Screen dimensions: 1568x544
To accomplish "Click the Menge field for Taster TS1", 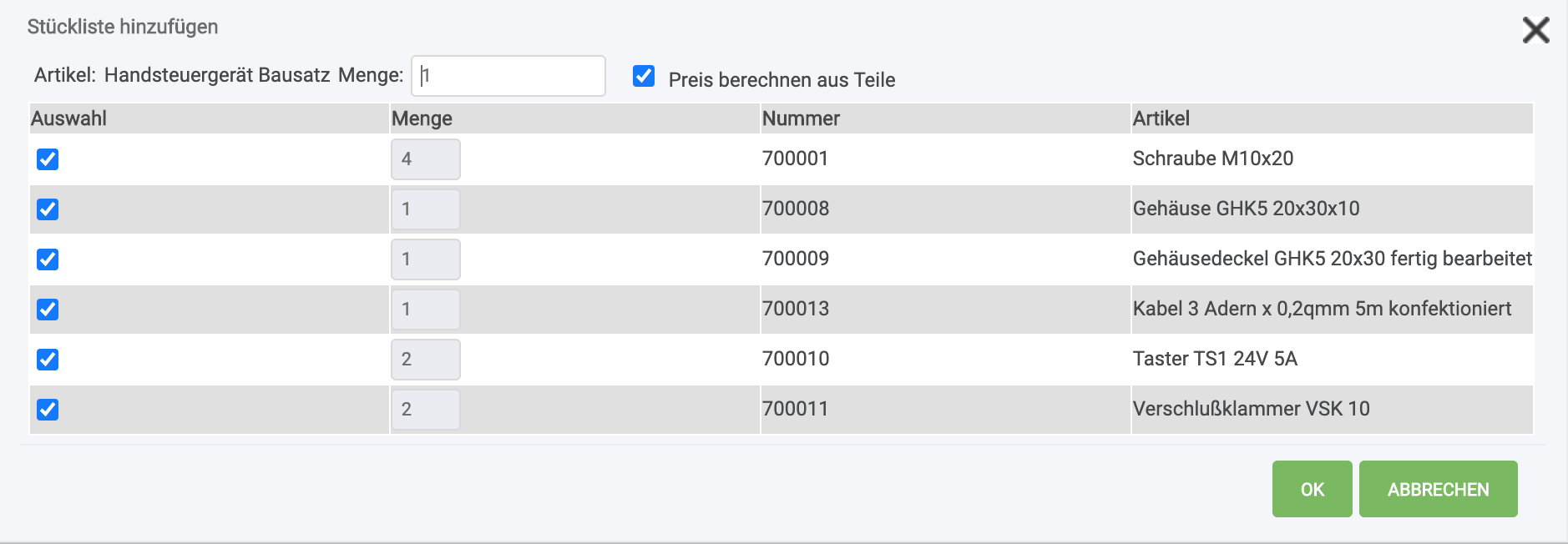I will (x=425, y=360).
